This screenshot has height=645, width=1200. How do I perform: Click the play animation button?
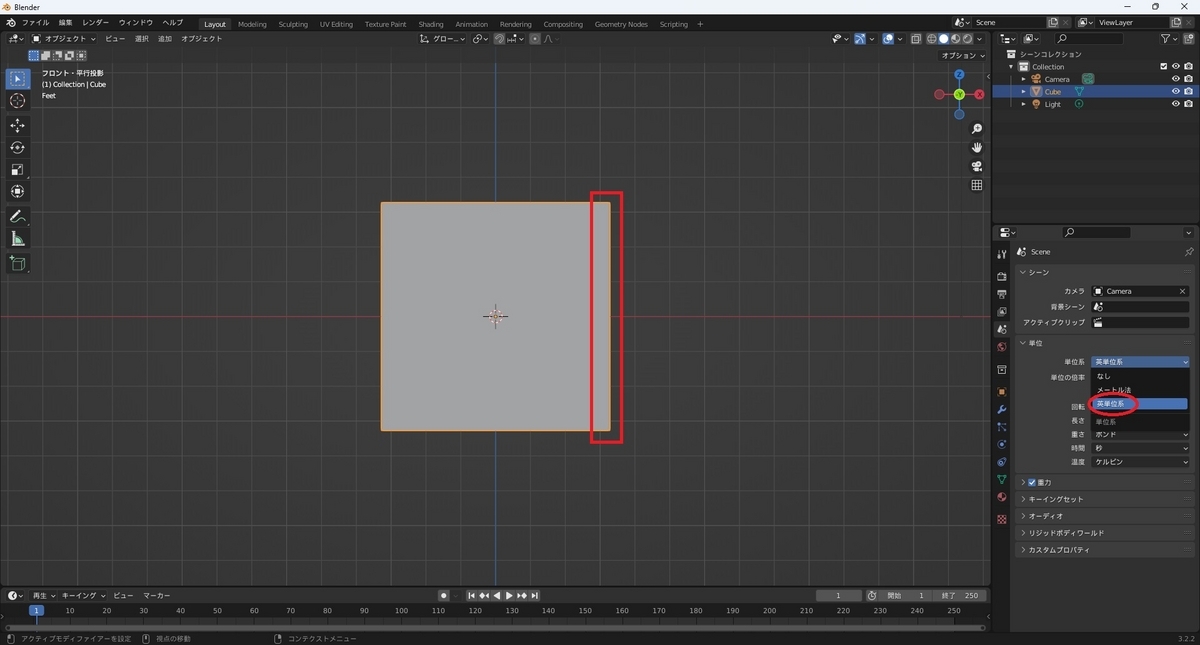coord(509,596)
